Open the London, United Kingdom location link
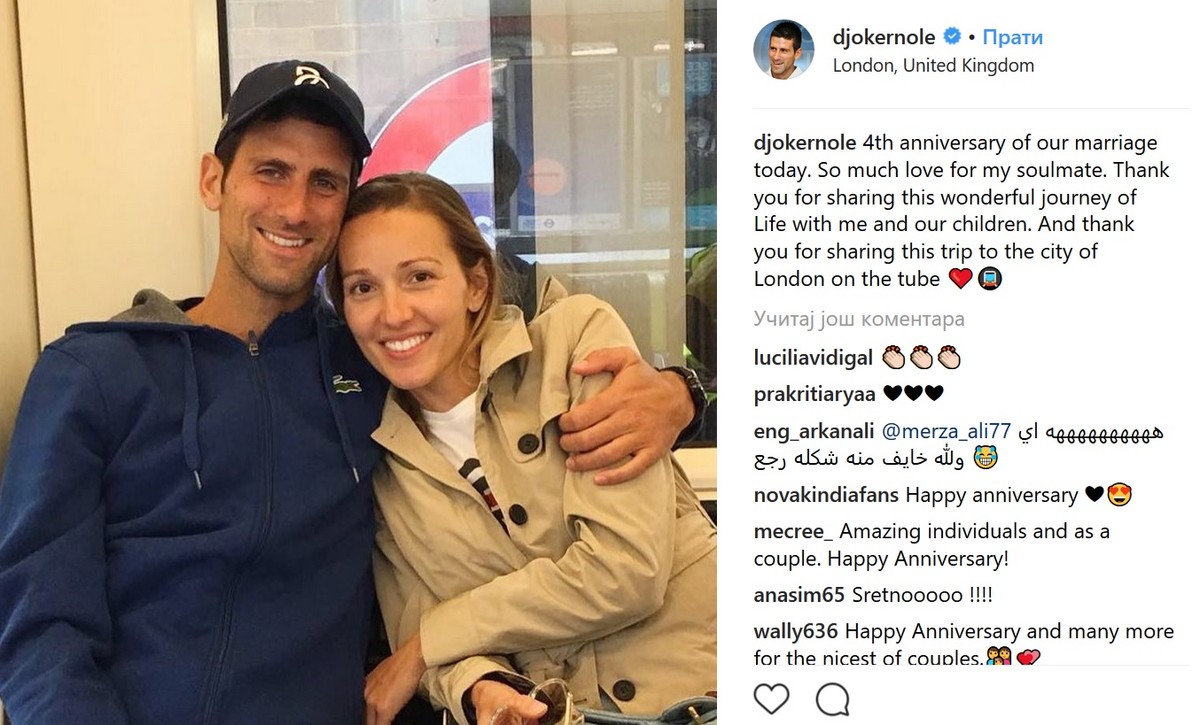Viewport: 1200px width, 725px height. 933,66
